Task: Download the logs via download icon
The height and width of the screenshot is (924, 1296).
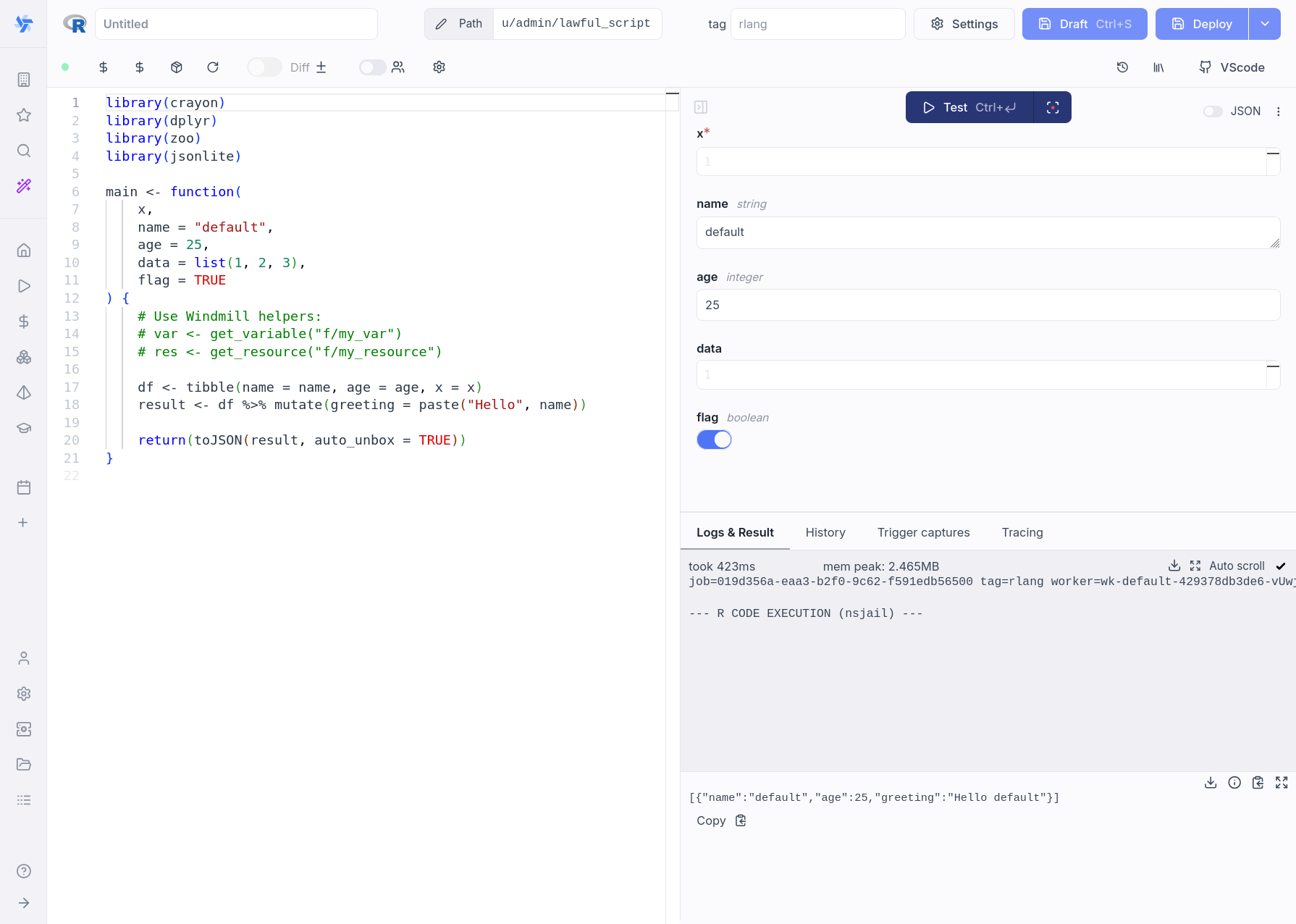Action: (x=1174, y=566)
